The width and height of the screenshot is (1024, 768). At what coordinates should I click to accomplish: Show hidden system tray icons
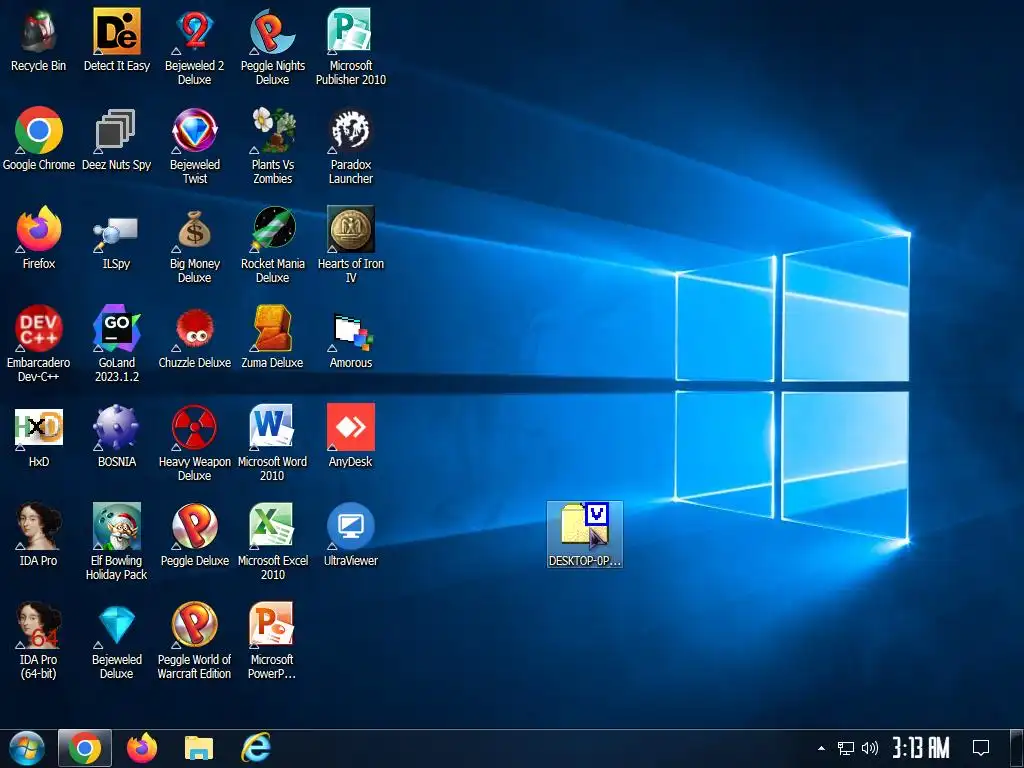(x=821, y=748)
